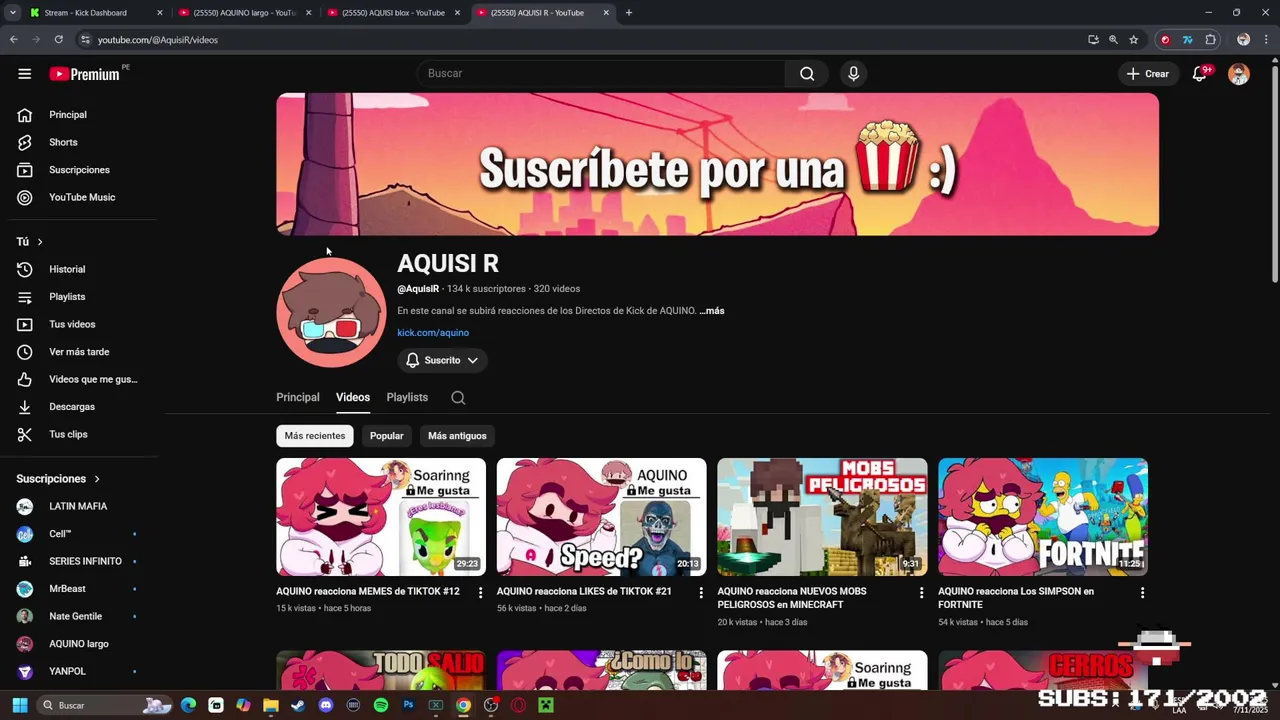Activate voice search microphone icon
This screenshot has width=1280, height=720.
click(853, 73)
